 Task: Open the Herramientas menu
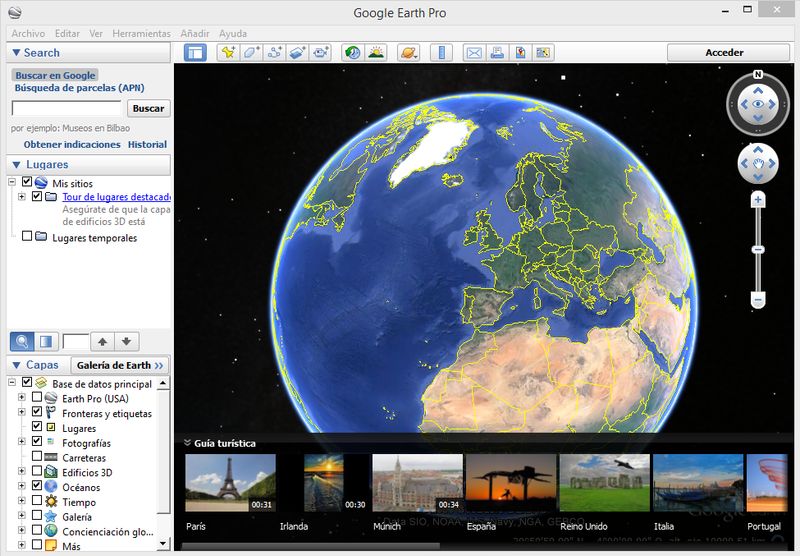point(141,33)
